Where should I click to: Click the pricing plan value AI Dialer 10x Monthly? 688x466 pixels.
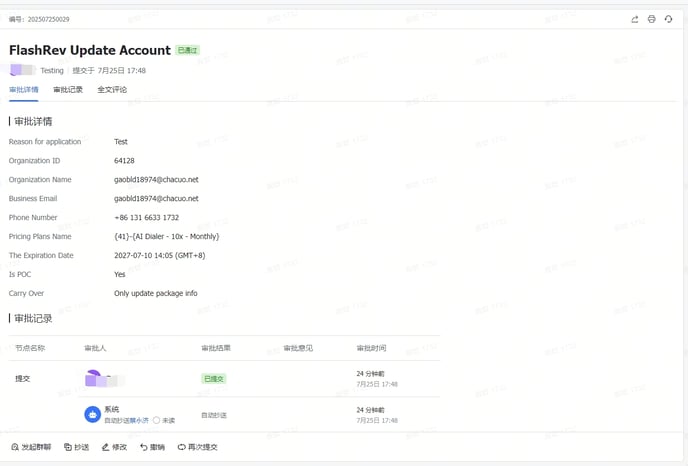click(166, 236)
